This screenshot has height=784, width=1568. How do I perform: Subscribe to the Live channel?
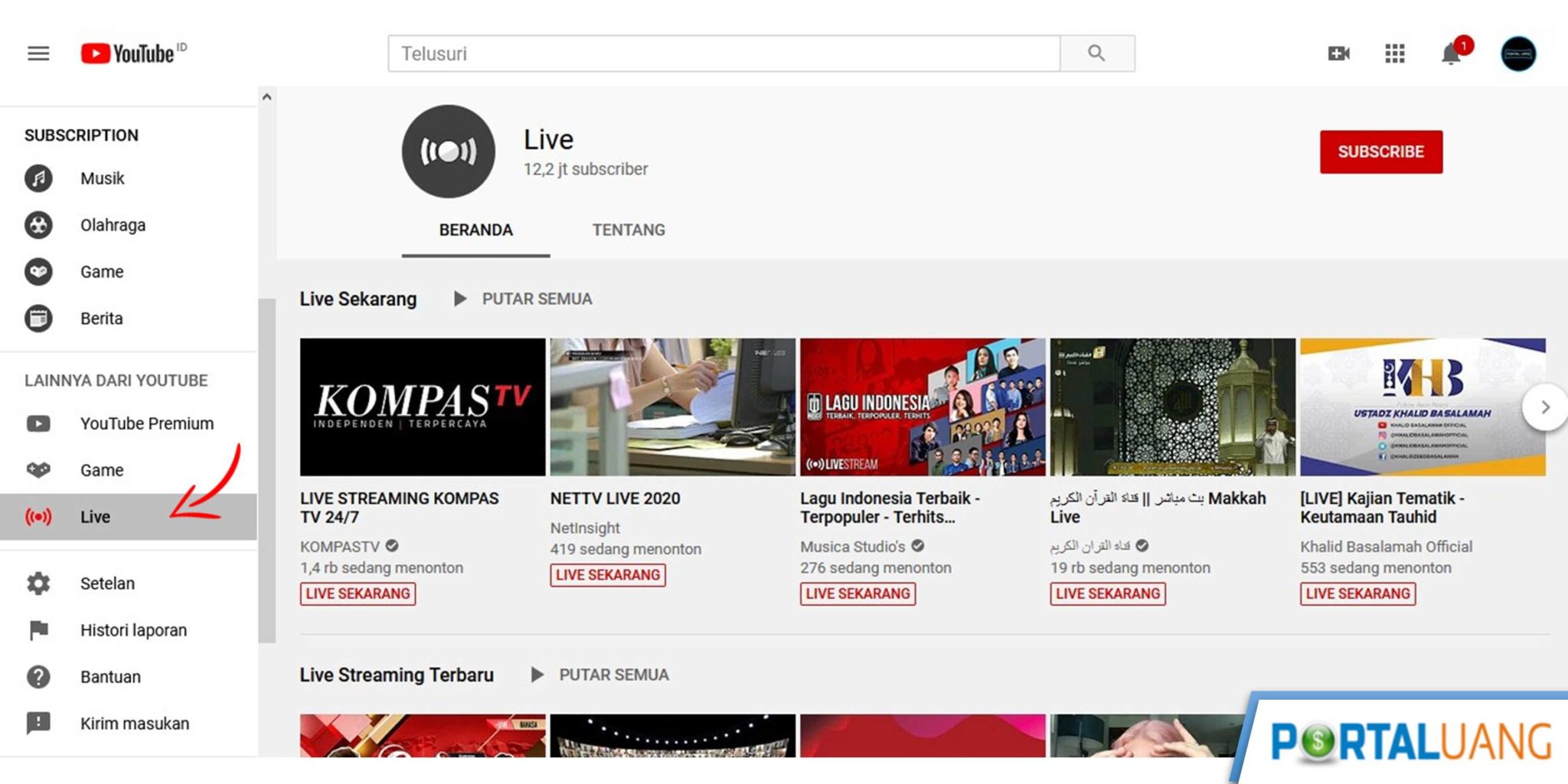click(1380, 152)
